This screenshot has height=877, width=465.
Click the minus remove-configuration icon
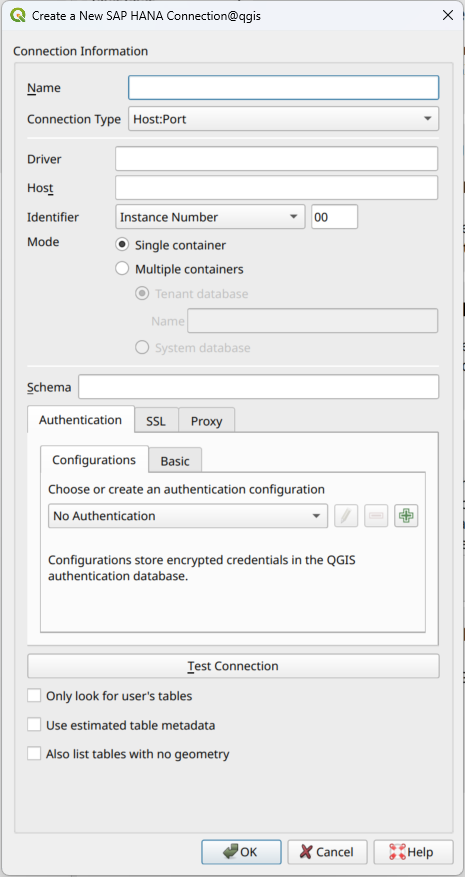376,516
